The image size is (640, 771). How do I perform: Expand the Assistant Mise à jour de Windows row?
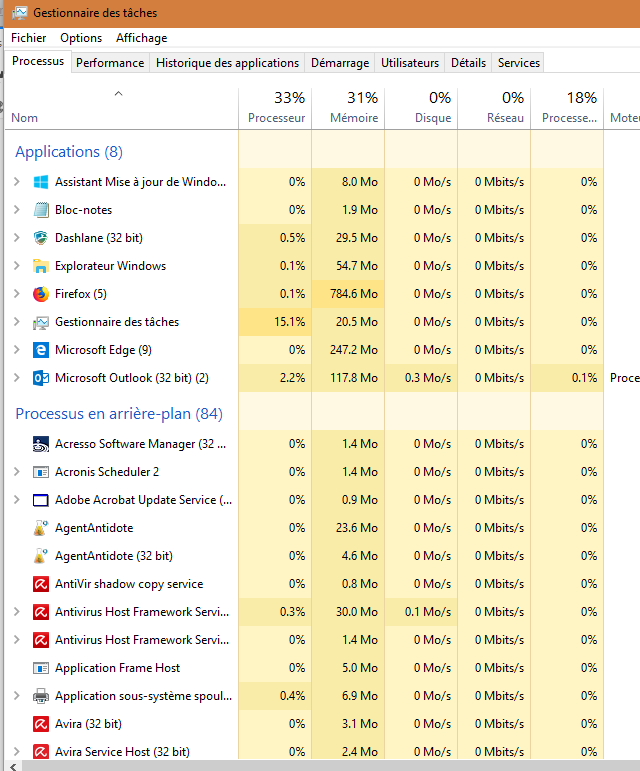[17, 182]
